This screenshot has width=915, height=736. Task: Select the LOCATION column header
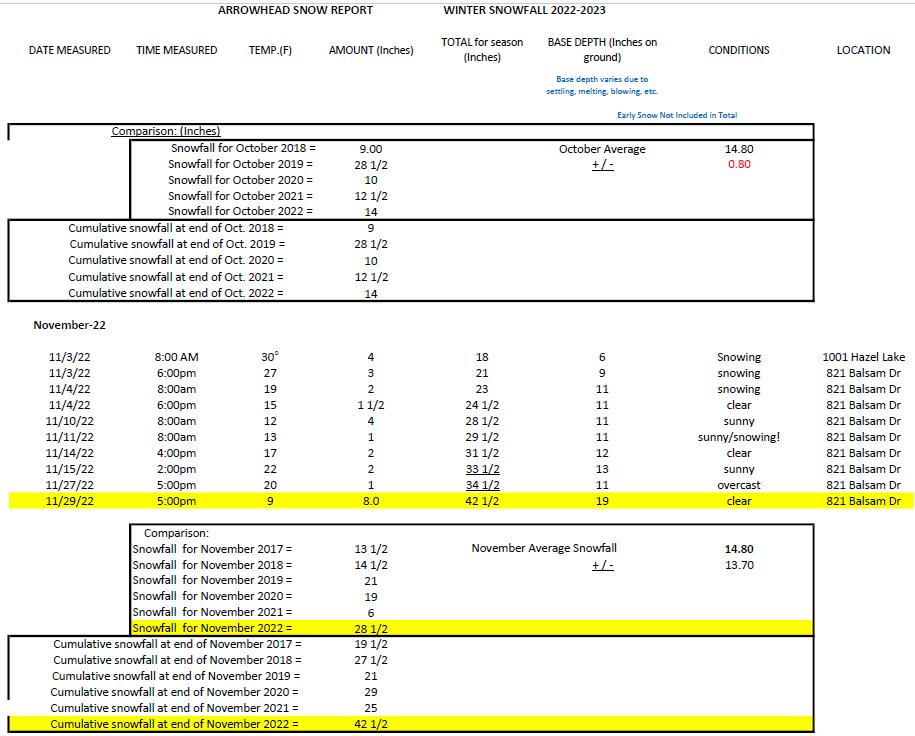pyautogui.click(x=864, y=50)
